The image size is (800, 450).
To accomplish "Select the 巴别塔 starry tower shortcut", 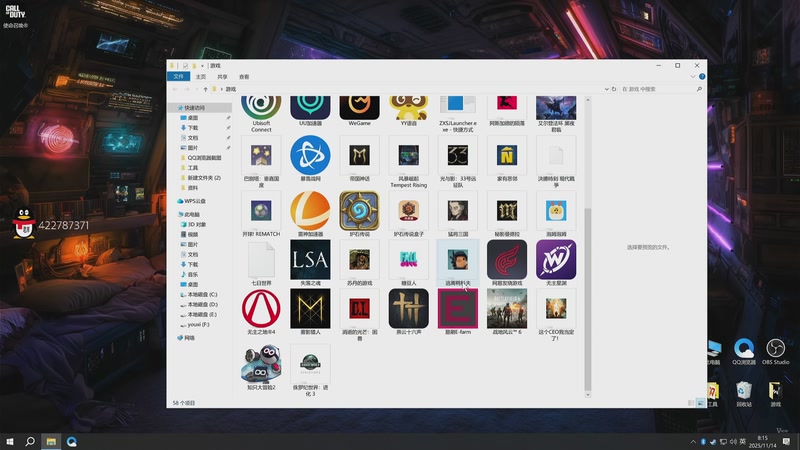I will [261, 155].
